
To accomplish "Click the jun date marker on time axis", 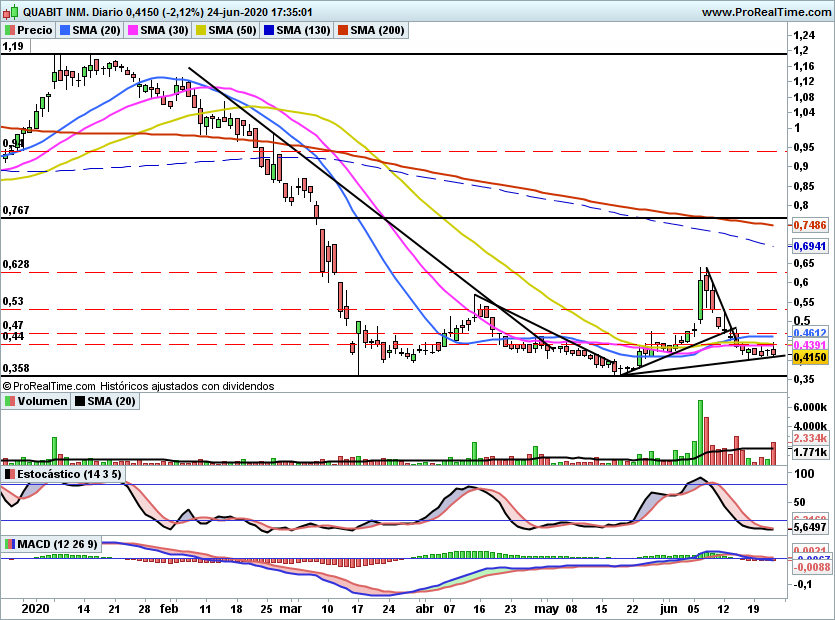I will pyautogui.click(x=668, y=609).
